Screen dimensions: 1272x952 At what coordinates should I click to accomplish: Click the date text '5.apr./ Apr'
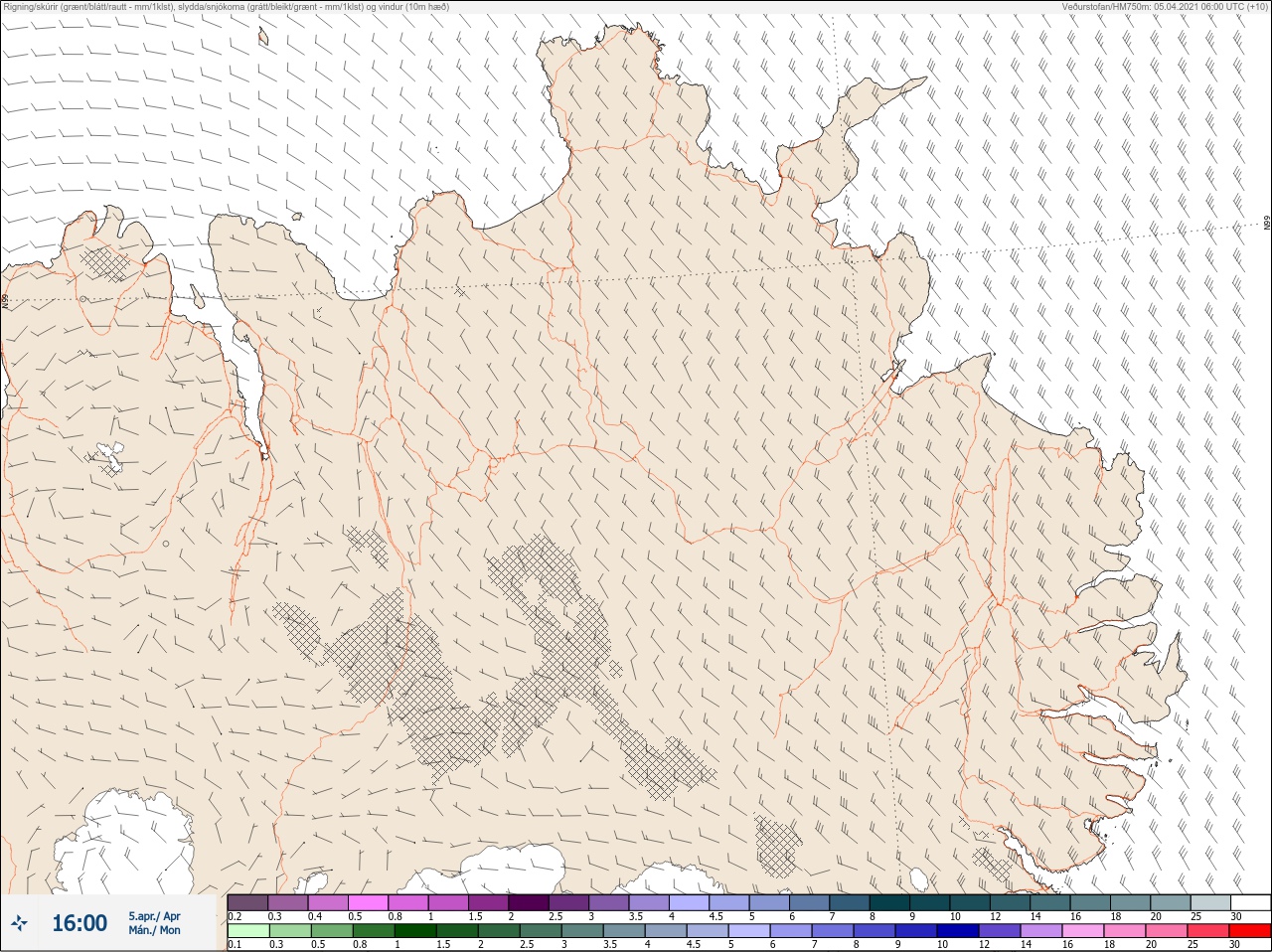[x=154, y=916]
